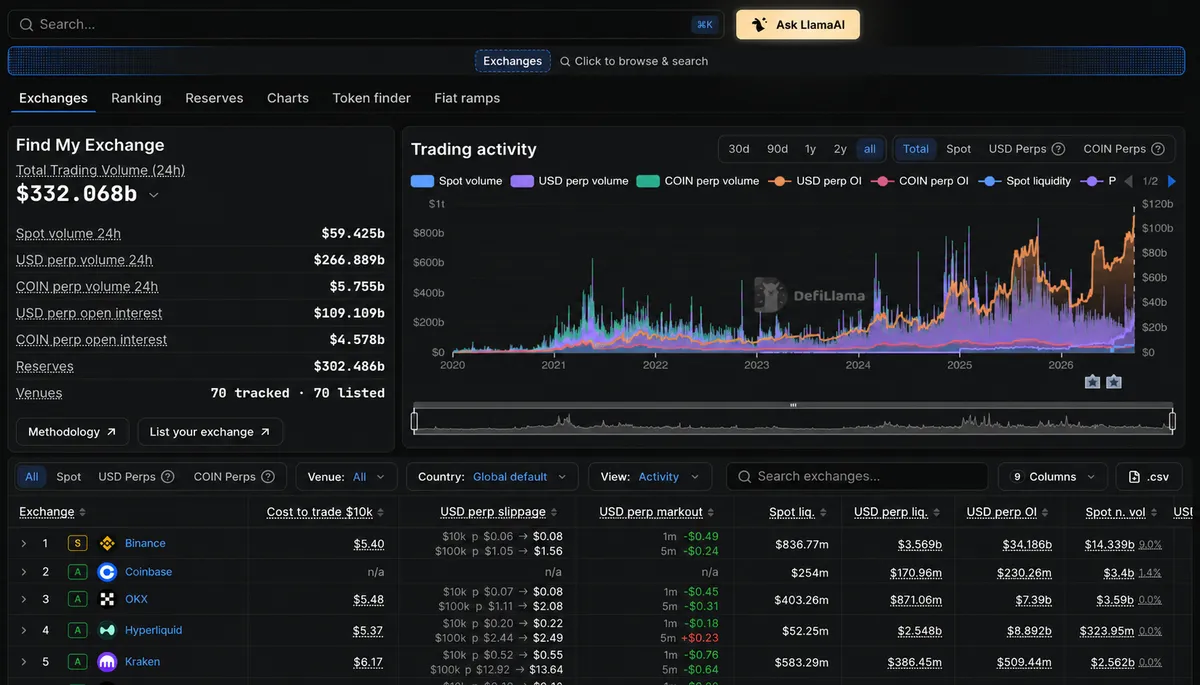Download the .csv export

[x=1149, y=477]
